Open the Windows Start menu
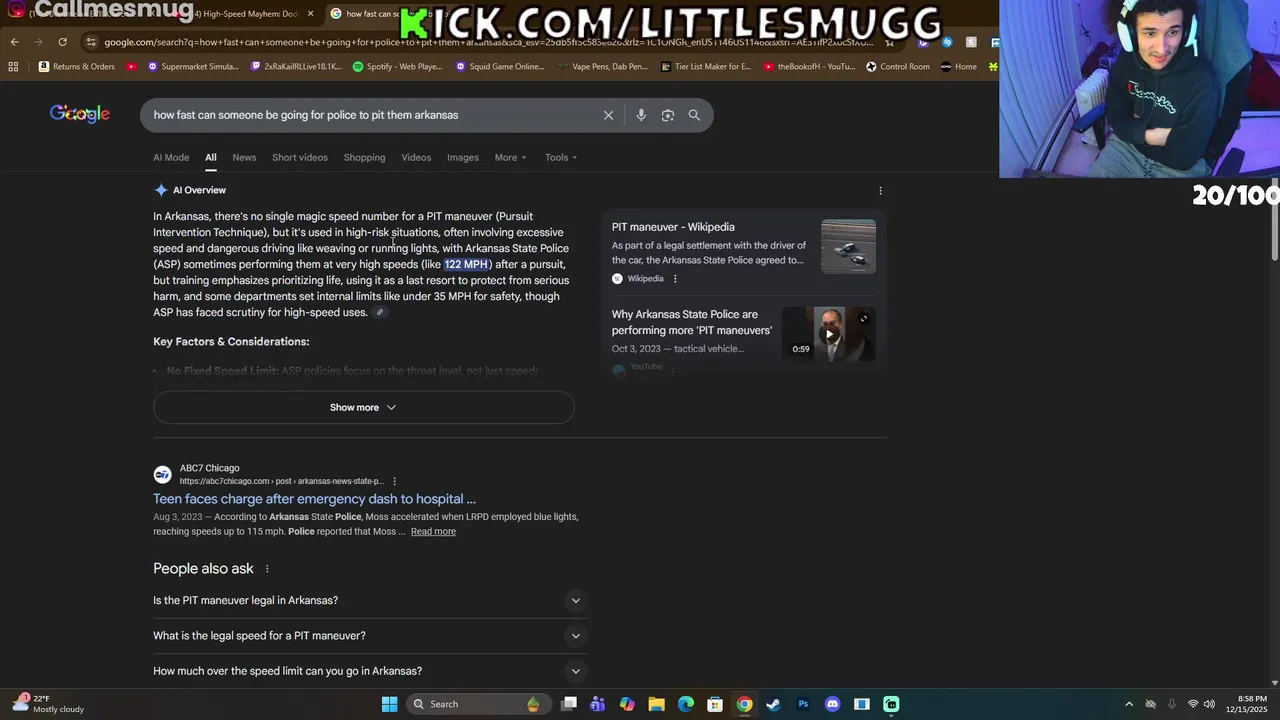 click(389, 704)
